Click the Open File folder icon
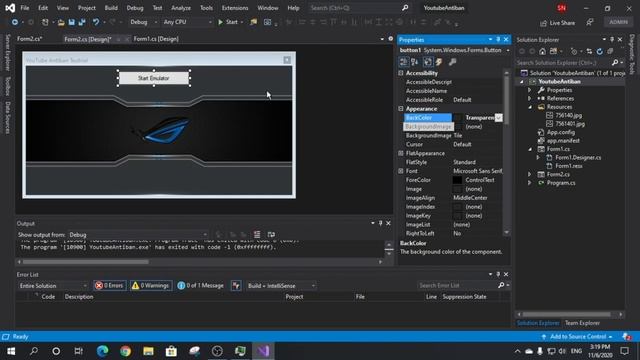Viewport: 640px width, 360px height. (61, 22)
